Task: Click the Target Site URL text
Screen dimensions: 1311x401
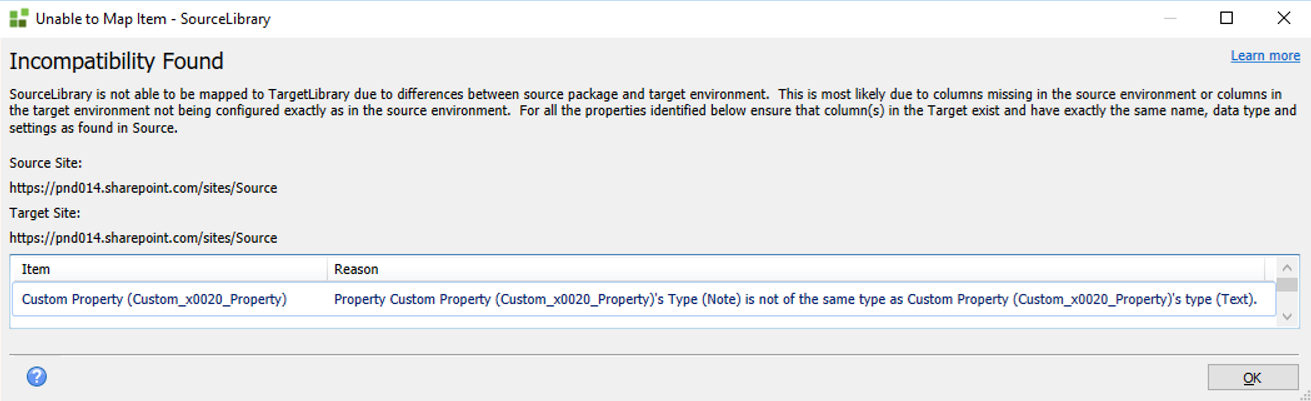Action: [x=143, y=238]
